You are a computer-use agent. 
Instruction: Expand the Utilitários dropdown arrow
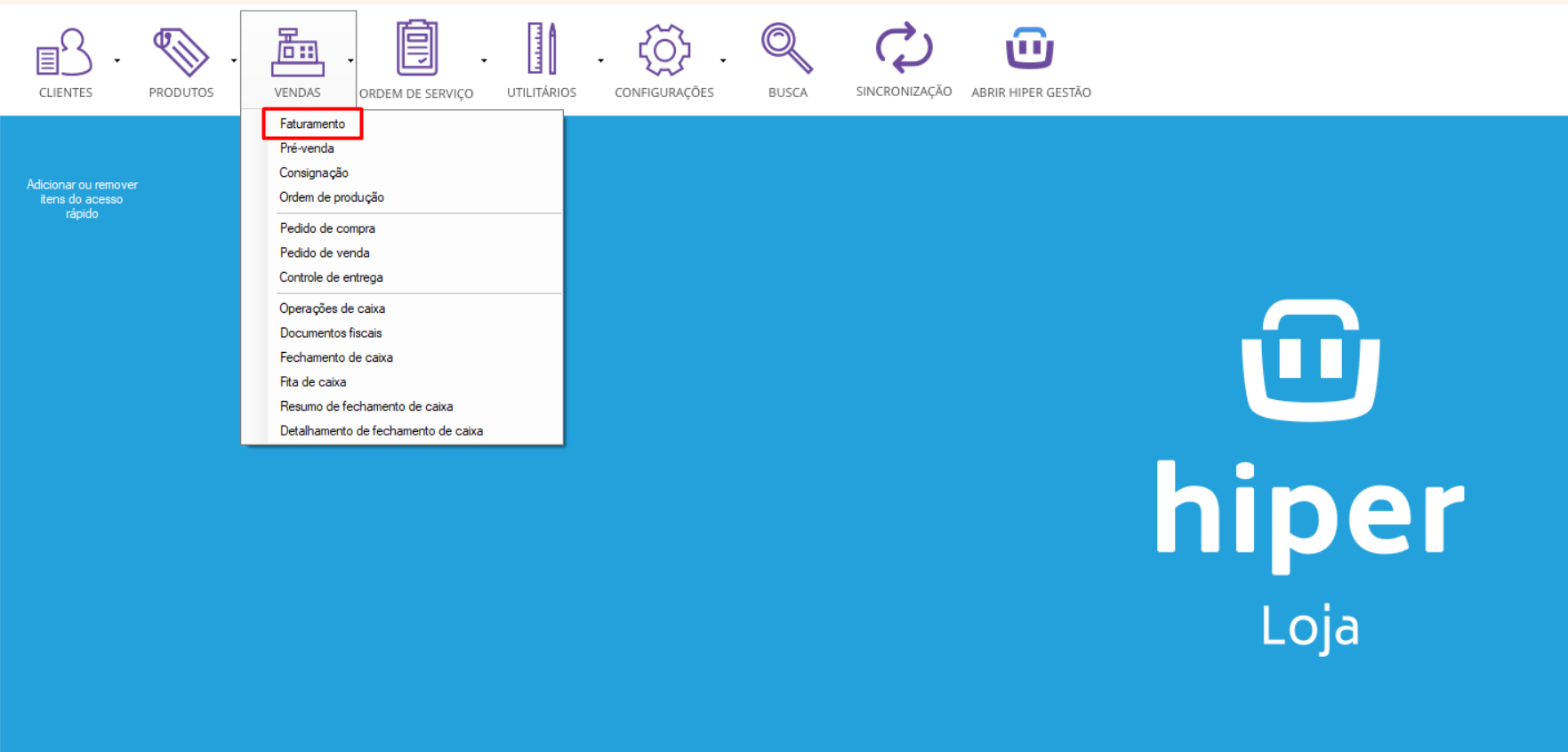point(600,61)
